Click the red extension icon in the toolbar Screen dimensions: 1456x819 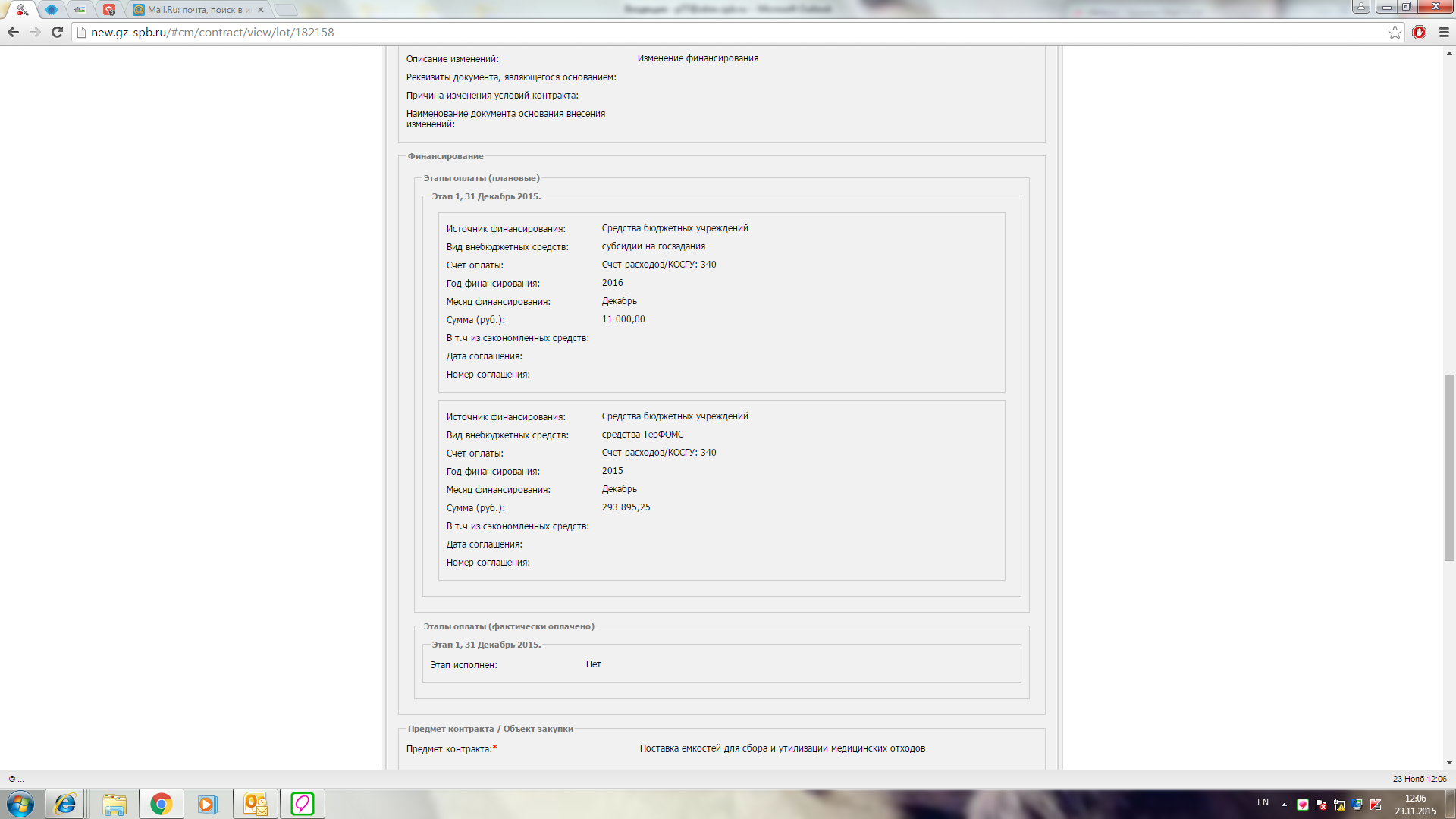click(x=1419, y=33)
